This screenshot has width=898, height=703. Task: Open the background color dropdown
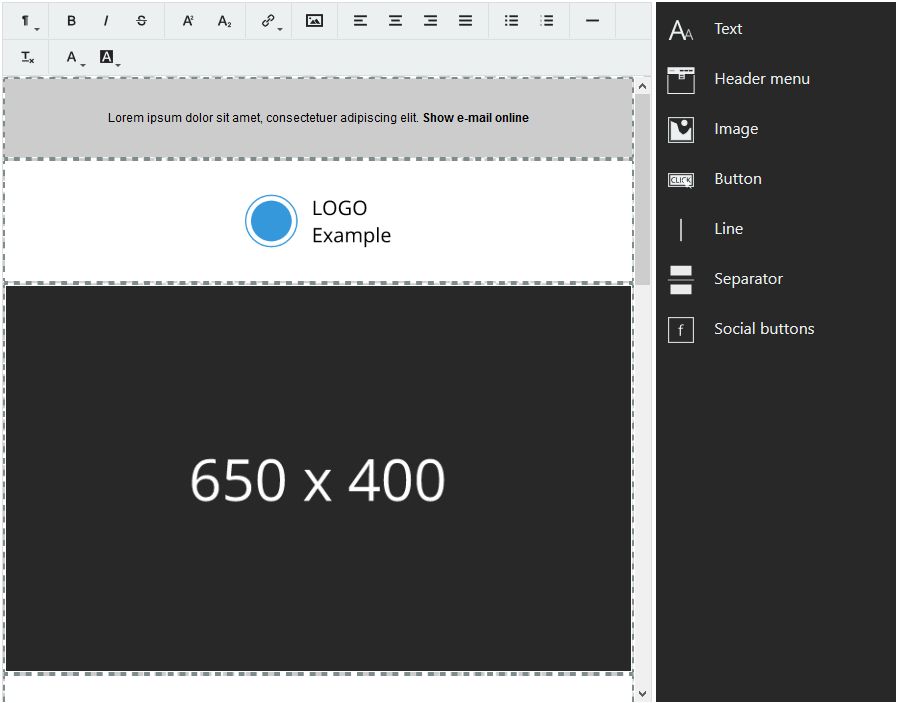[x=109, y=57]
